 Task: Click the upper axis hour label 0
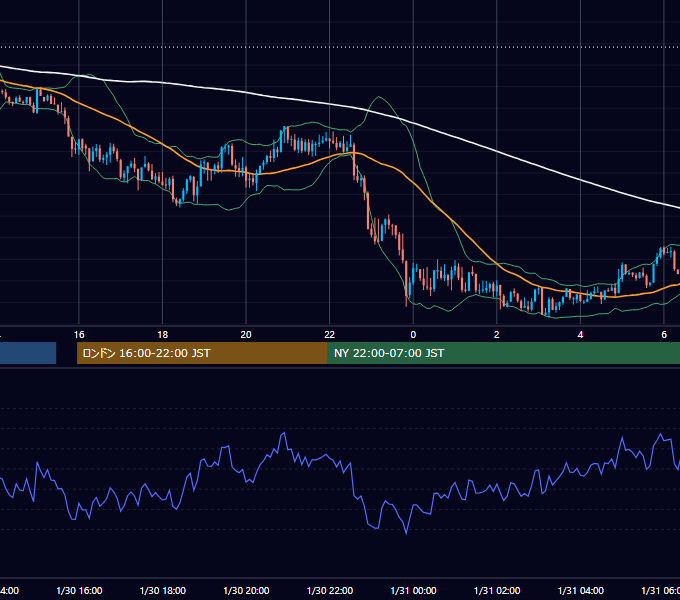(x=413, y=335)
